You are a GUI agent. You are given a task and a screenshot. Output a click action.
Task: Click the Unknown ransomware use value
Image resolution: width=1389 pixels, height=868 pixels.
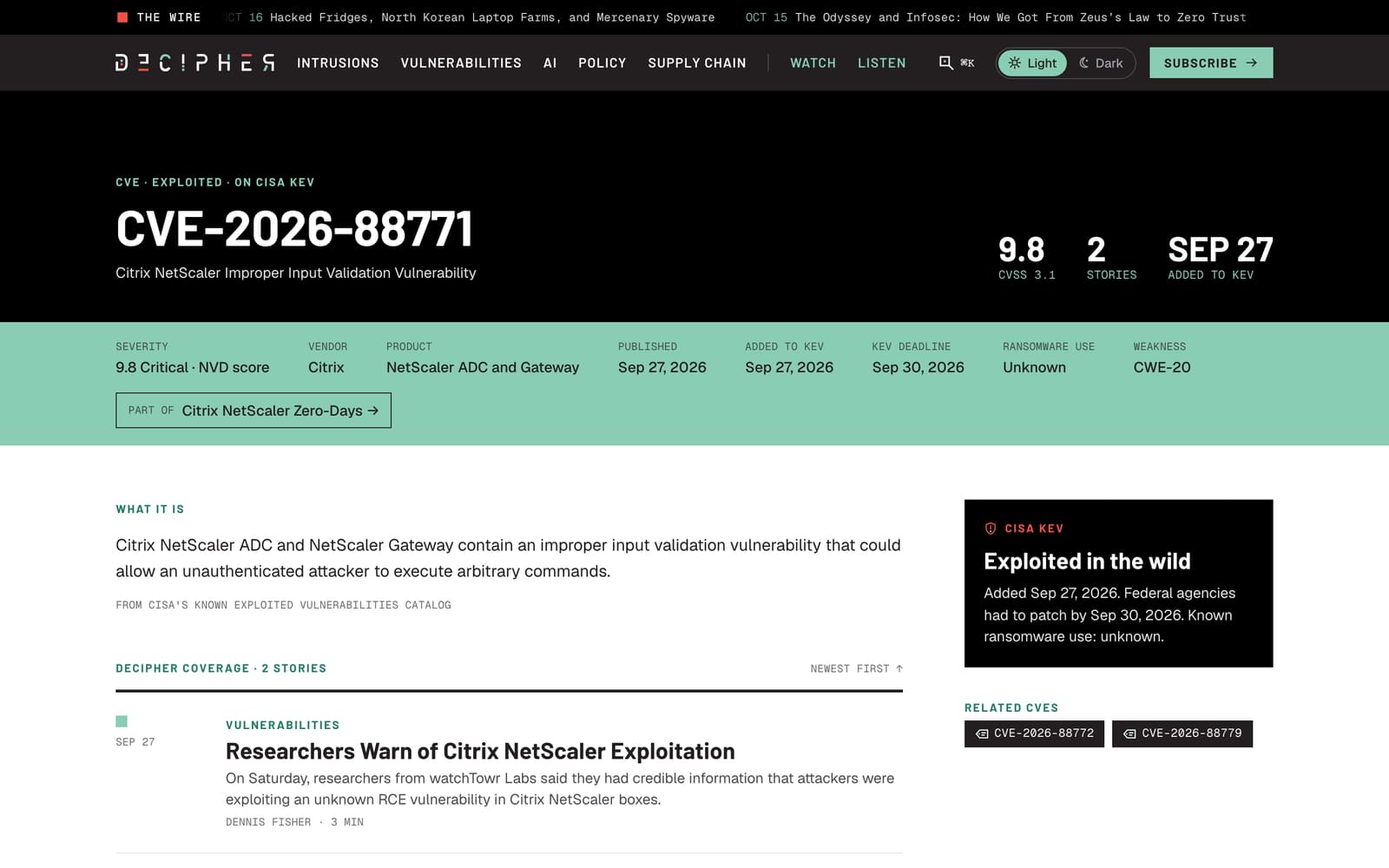(1034, 367)
